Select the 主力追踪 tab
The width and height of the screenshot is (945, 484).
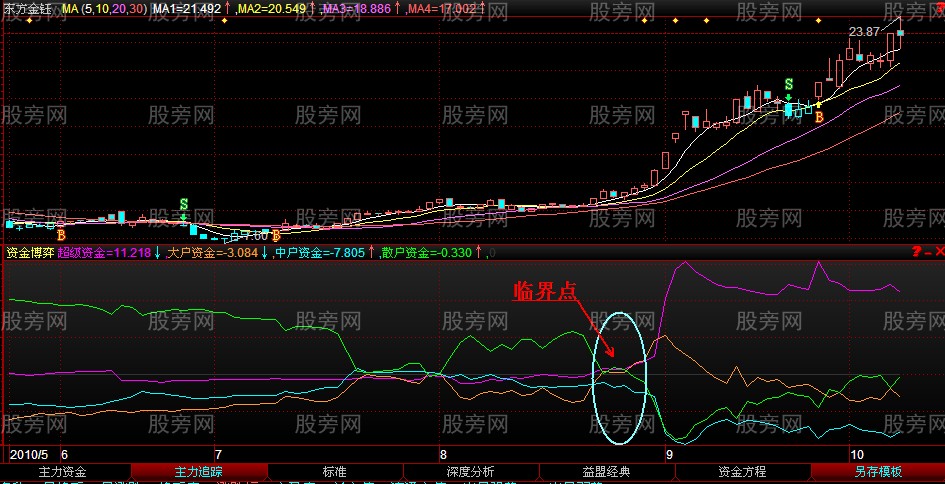(x=198, y=471)
